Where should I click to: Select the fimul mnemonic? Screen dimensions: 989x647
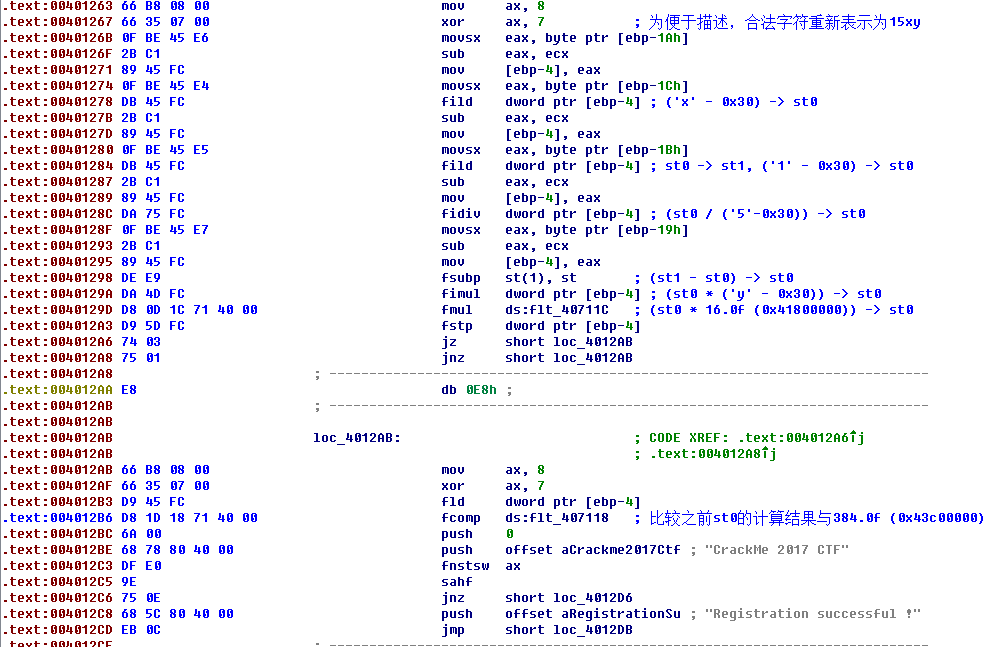coord(461,294)
